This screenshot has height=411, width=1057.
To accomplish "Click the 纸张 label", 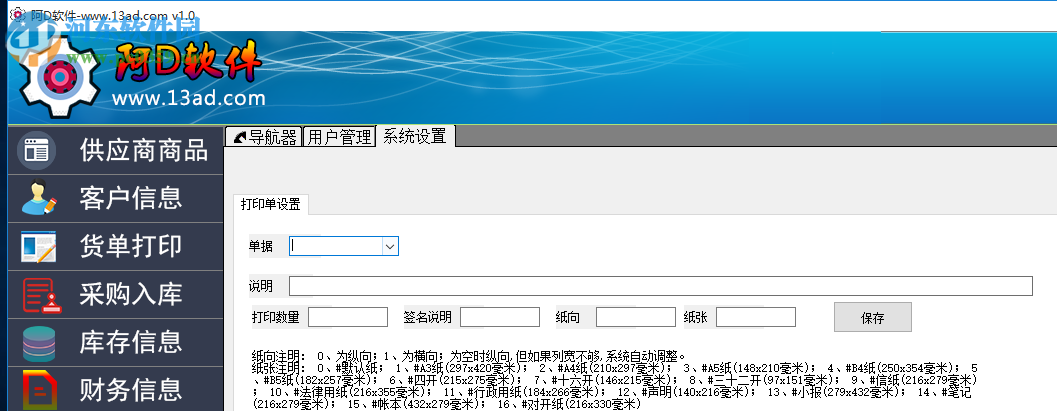I will [x=696, y=317].
